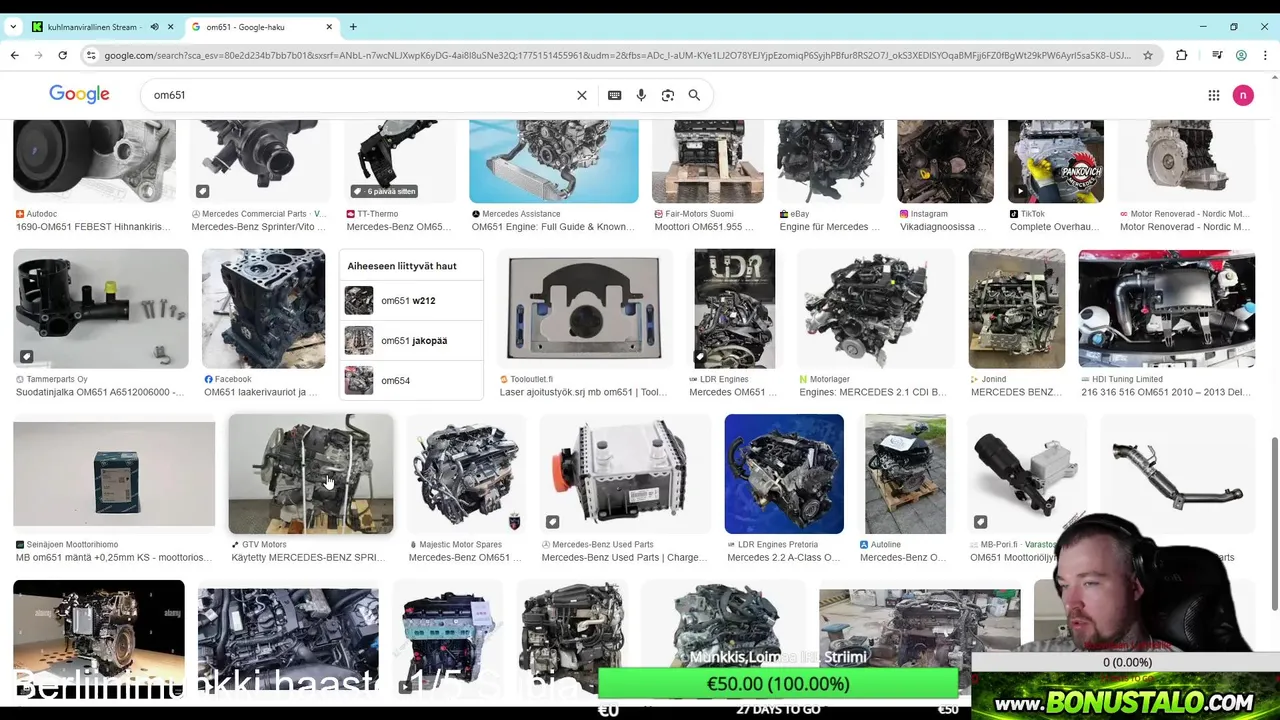Open a new browser tab
The image size is (1280, 720).
tap(353, 27)
